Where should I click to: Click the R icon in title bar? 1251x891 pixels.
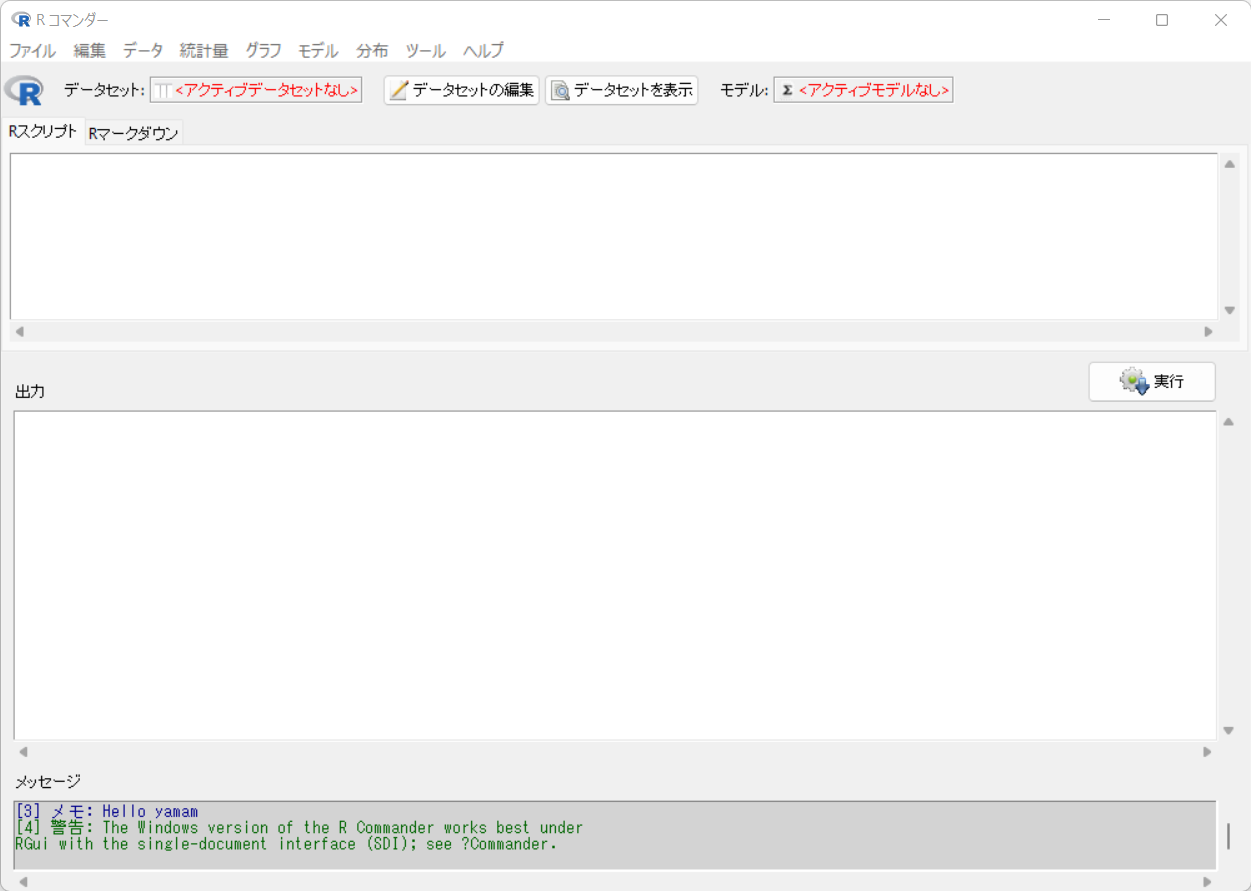click(x=20, y=20)
